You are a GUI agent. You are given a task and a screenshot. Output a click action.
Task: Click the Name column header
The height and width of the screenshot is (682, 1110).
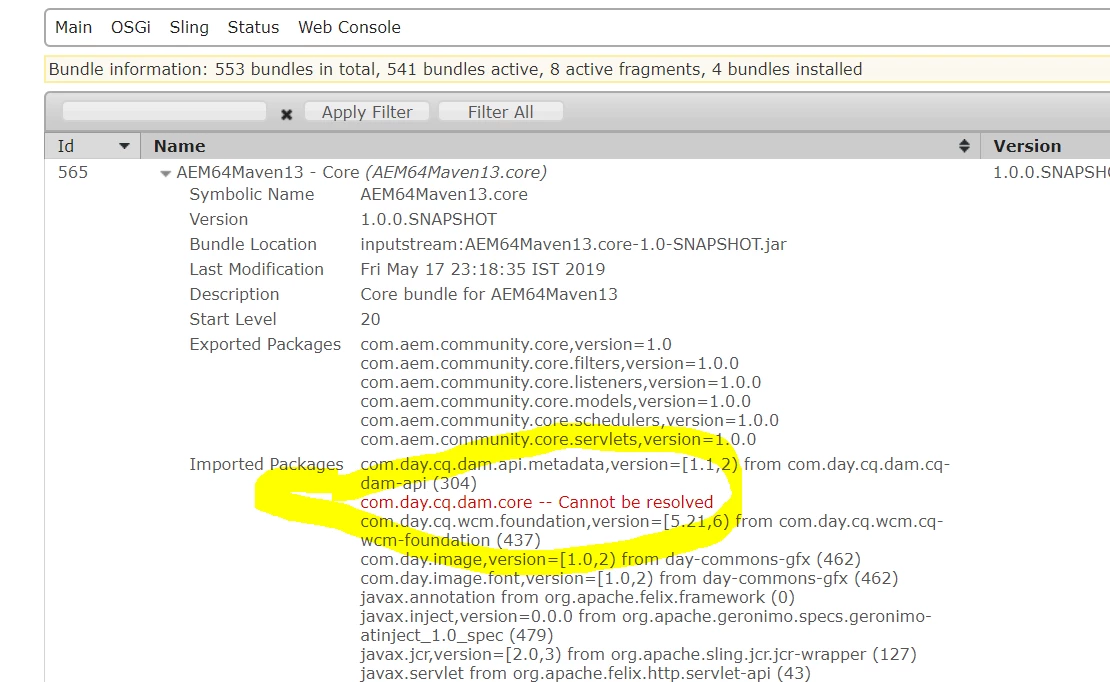(x=180, y=146)
